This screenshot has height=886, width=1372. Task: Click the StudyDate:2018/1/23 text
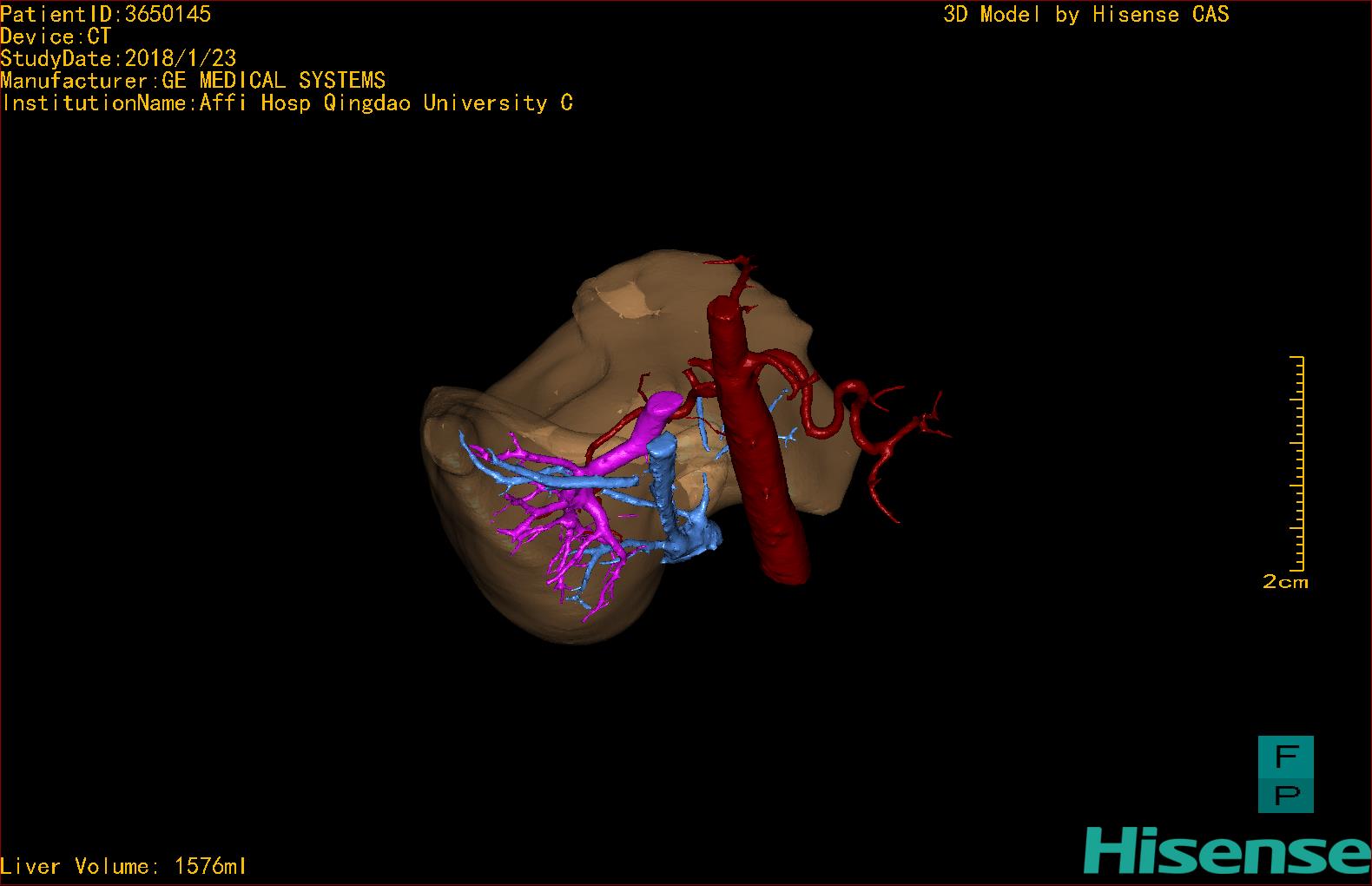[x=118, y=58]
